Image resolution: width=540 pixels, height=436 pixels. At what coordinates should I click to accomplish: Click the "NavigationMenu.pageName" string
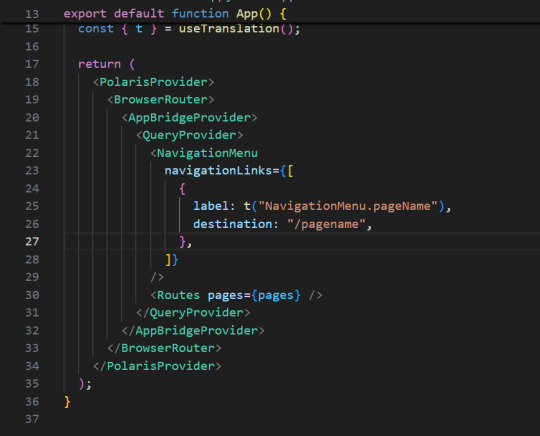348,206
